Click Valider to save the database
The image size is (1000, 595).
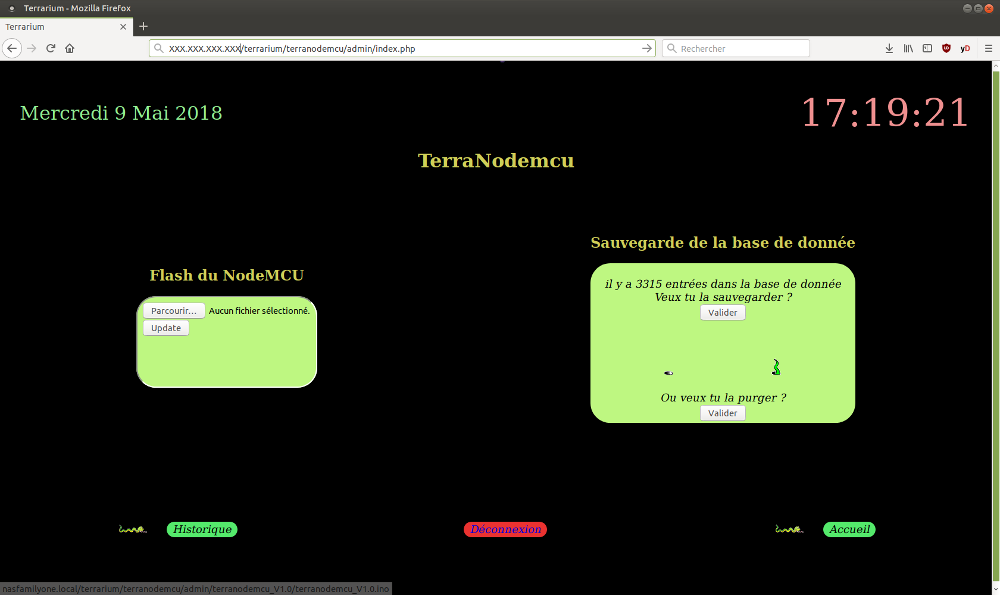point(722,313)
